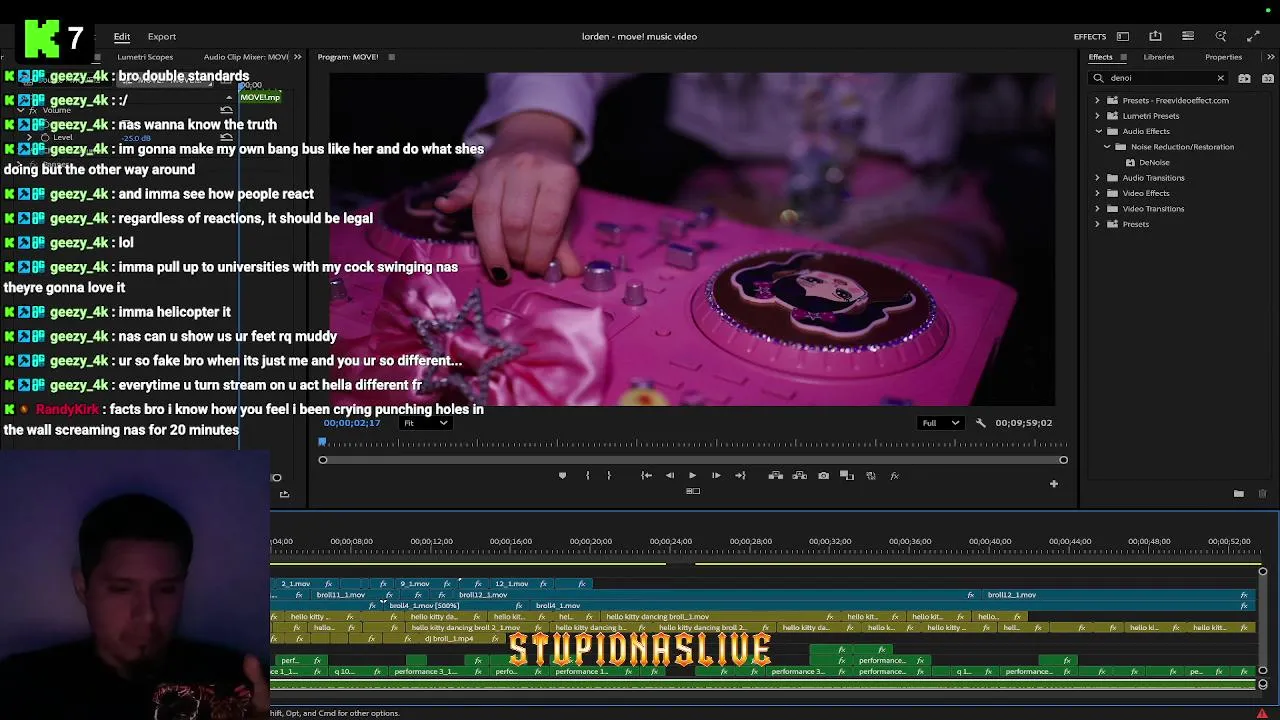
Task: Click the Lift button
Action: coord(775,476)
